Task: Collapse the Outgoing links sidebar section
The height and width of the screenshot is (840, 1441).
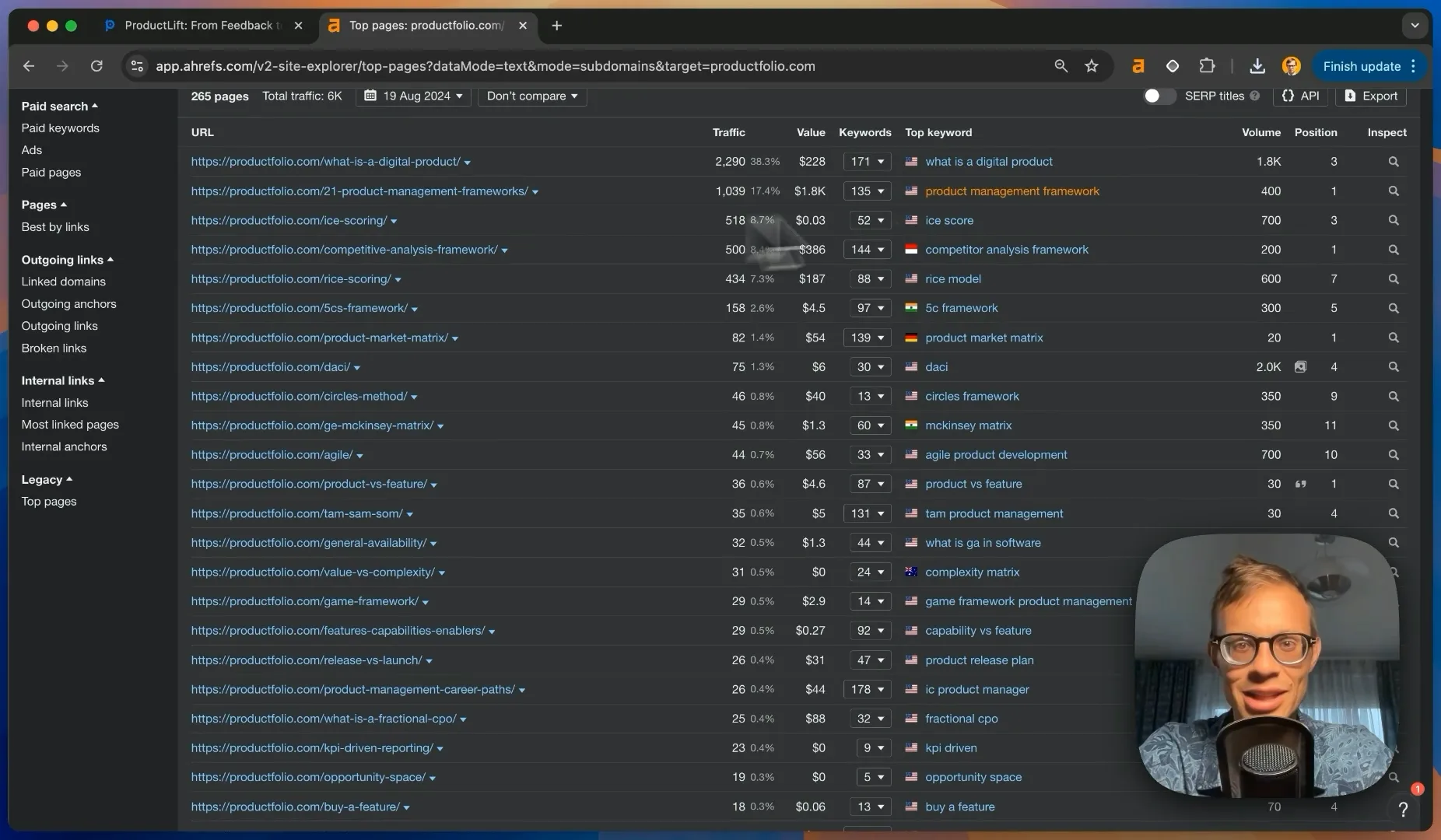Action: point(68,260)
